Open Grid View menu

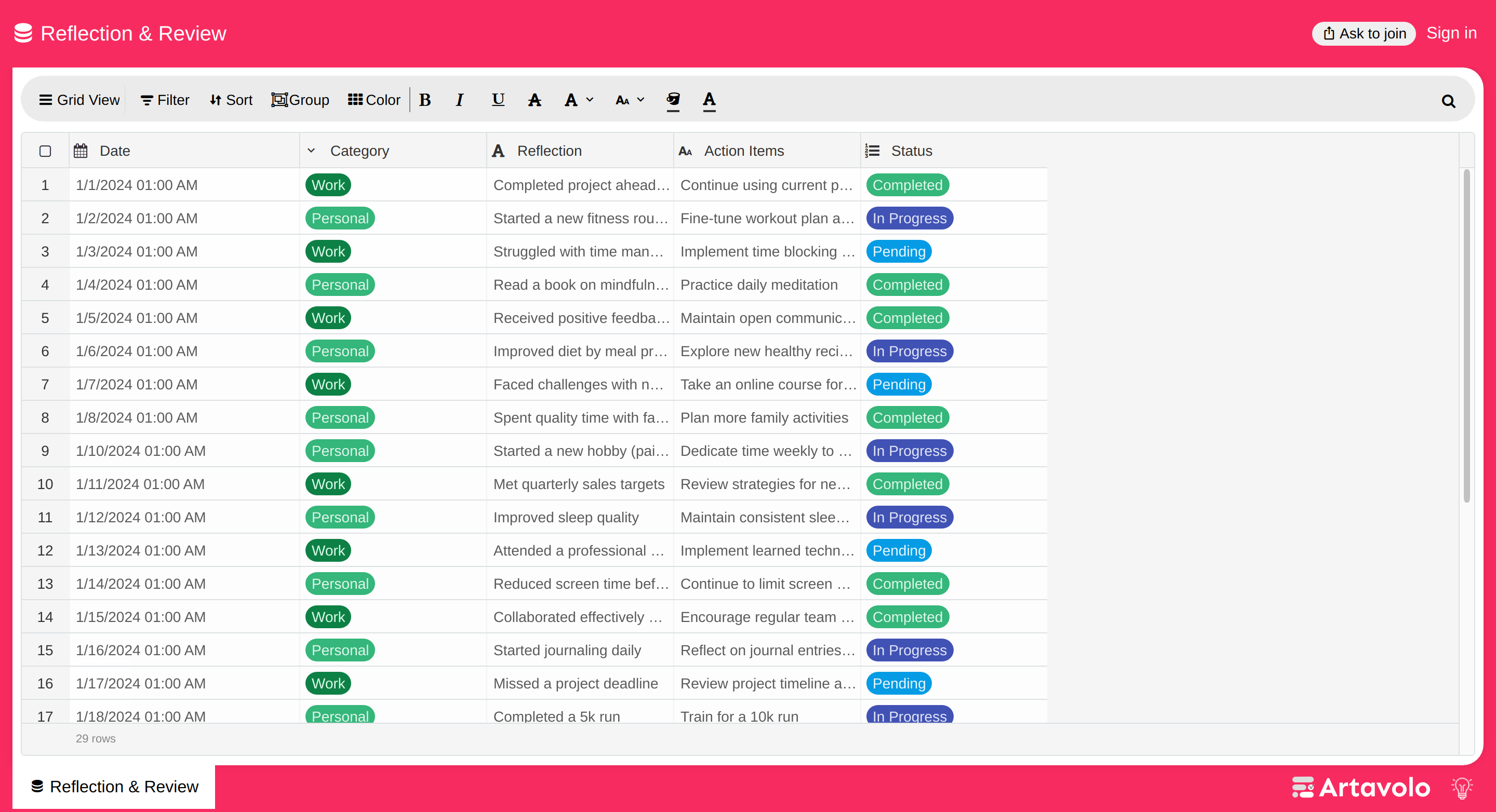point(79,100)
